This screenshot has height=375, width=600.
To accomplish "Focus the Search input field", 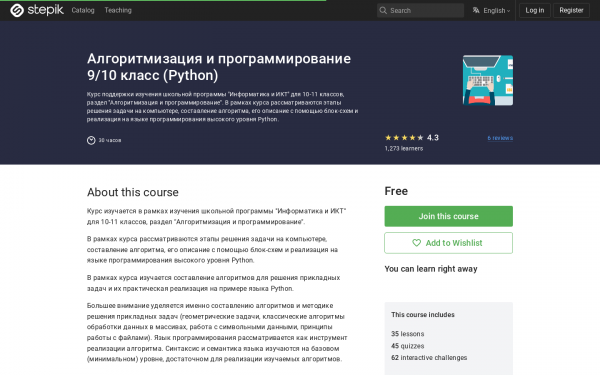I will tap(420, 10).
